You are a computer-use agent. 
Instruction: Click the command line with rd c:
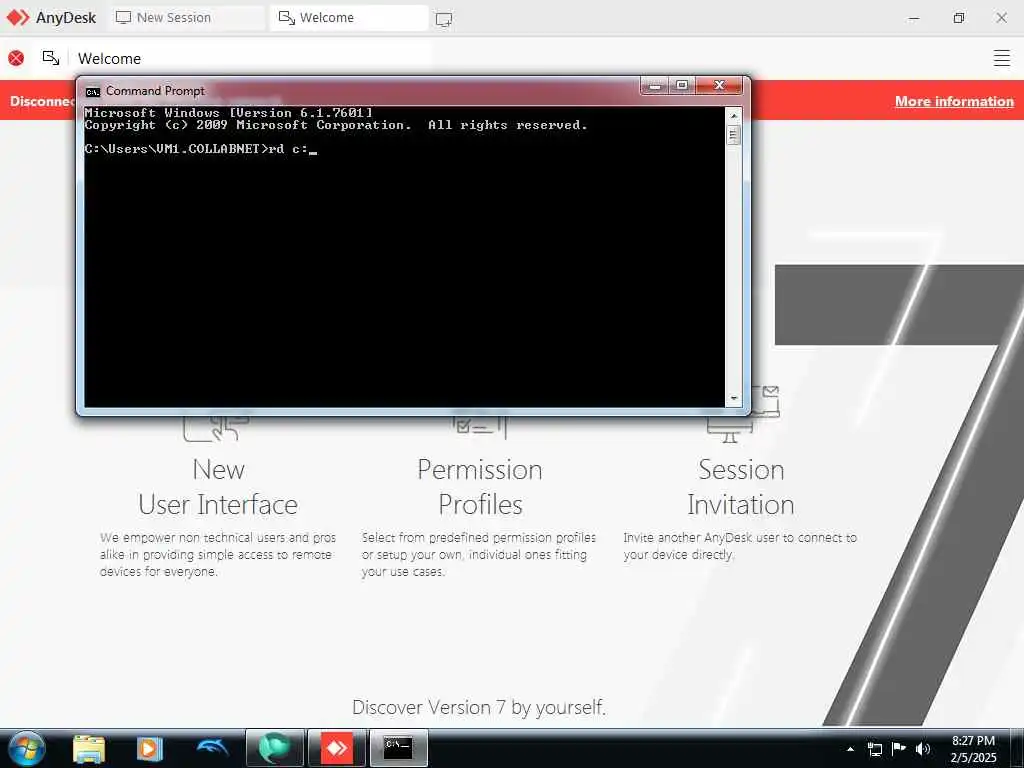click(200, 149)
